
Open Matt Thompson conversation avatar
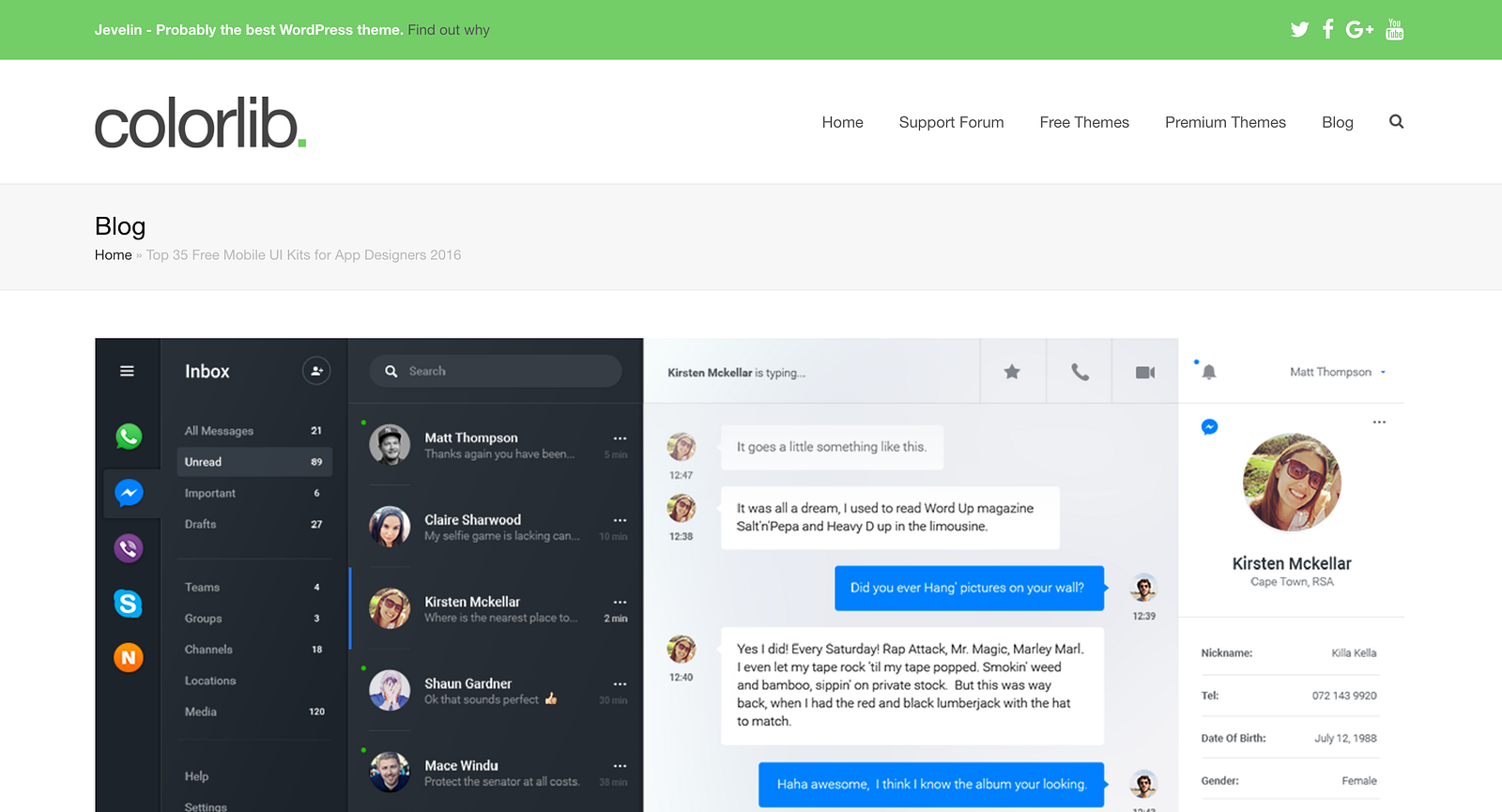tap(390, 445)
